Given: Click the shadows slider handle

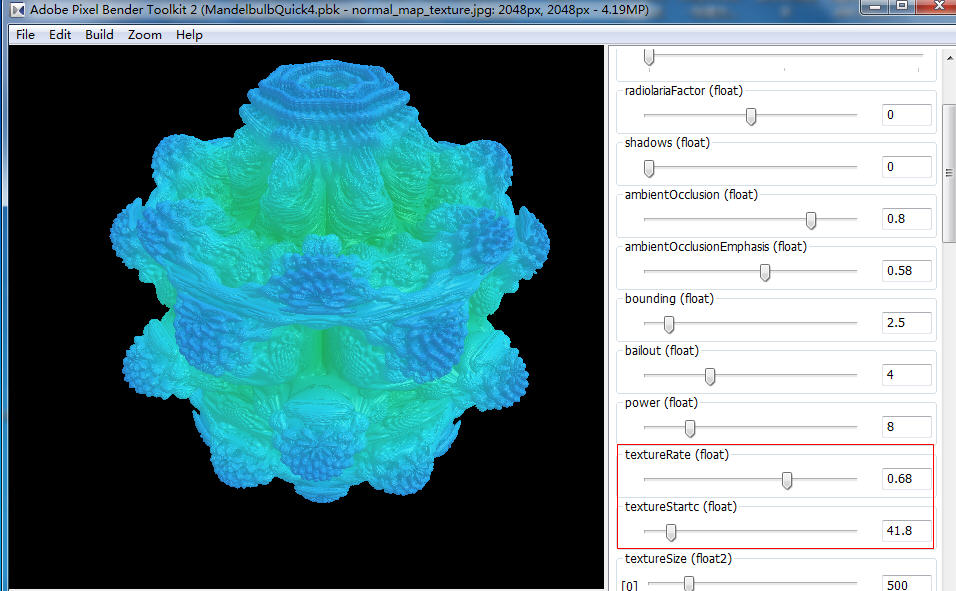Looking at the screenshot, I should pos(649,168).
